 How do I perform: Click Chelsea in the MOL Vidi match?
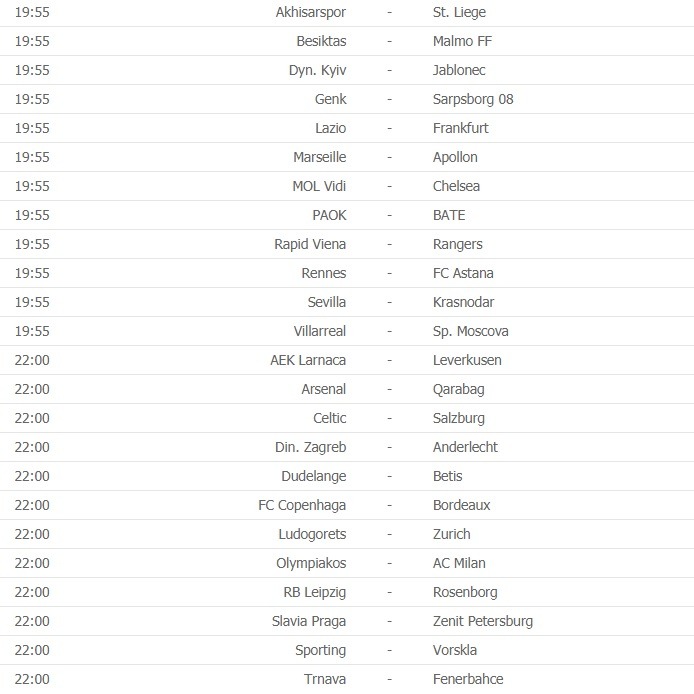pos(456,186)
